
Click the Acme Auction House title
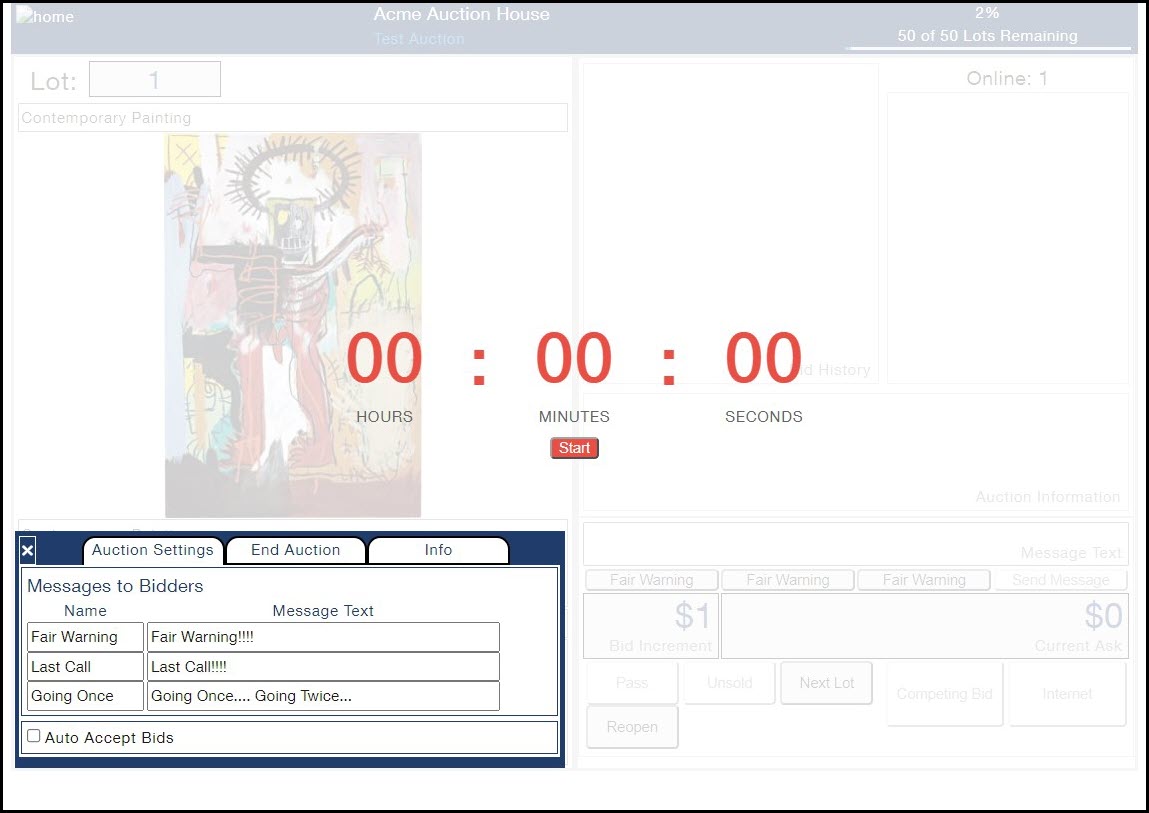click(462, 14)
